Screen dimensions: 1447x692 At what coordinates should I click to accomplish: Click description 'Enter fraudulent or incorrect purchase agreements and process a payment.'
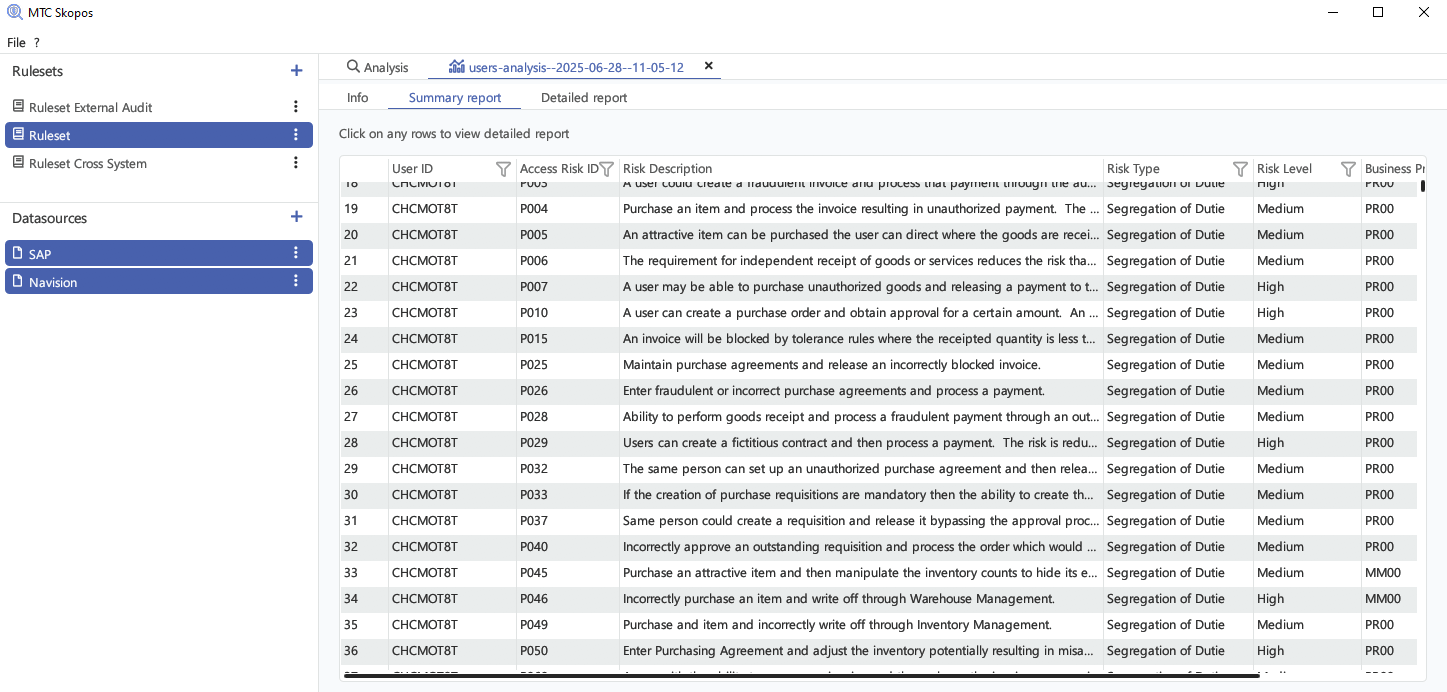pos(834,391)
